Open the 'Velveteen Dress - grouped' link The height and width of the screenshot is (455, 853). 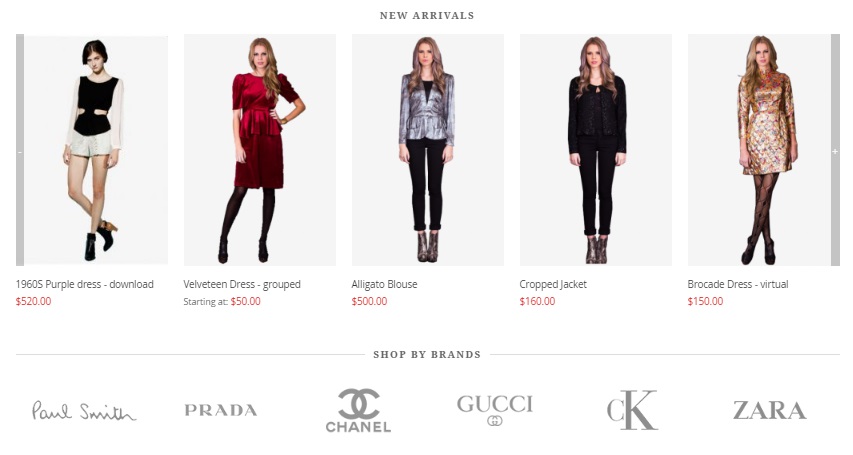click(242, 284)
